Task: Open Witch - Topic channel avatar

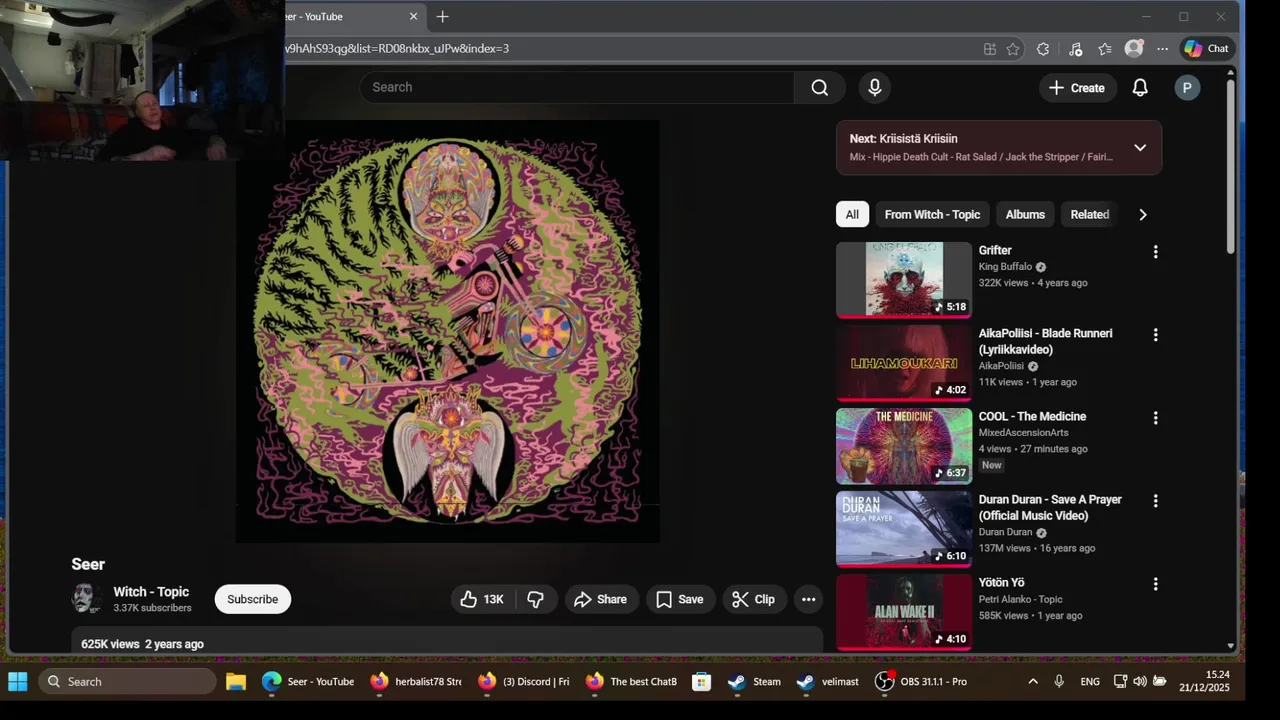Action: click(87, 598)
